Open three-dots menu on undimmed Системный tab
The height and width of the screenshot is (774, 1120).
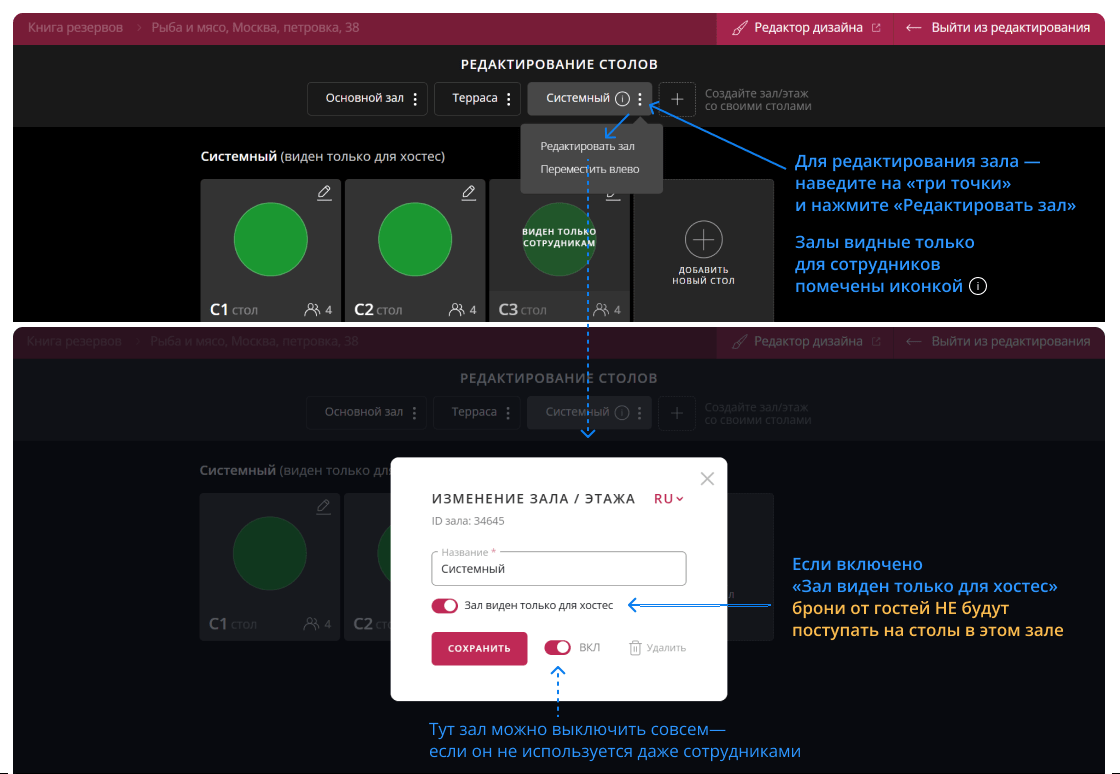[x=640, y=99]
